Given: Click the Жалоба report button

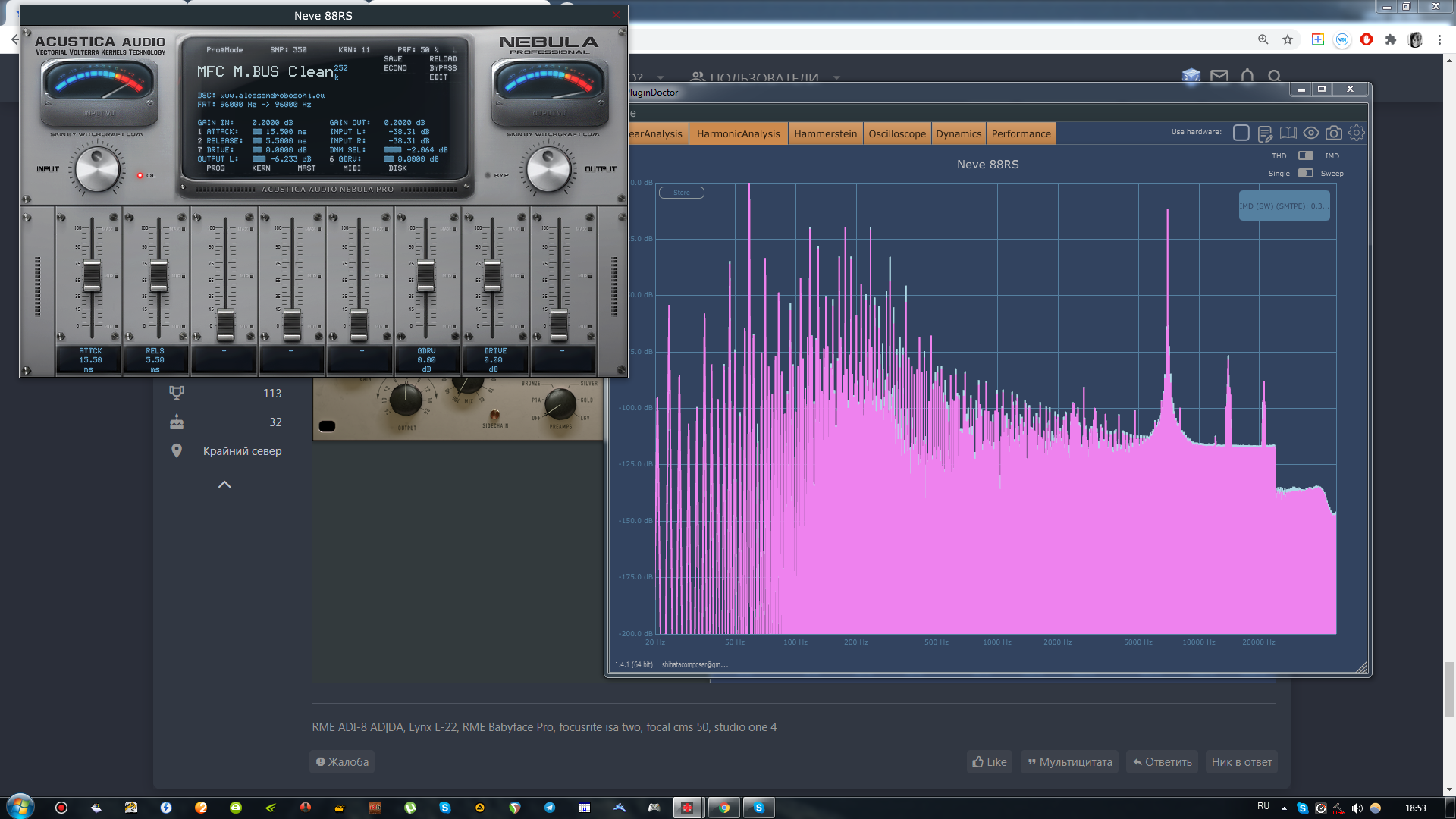Looking at the screenshot, I should coord(342,762).
